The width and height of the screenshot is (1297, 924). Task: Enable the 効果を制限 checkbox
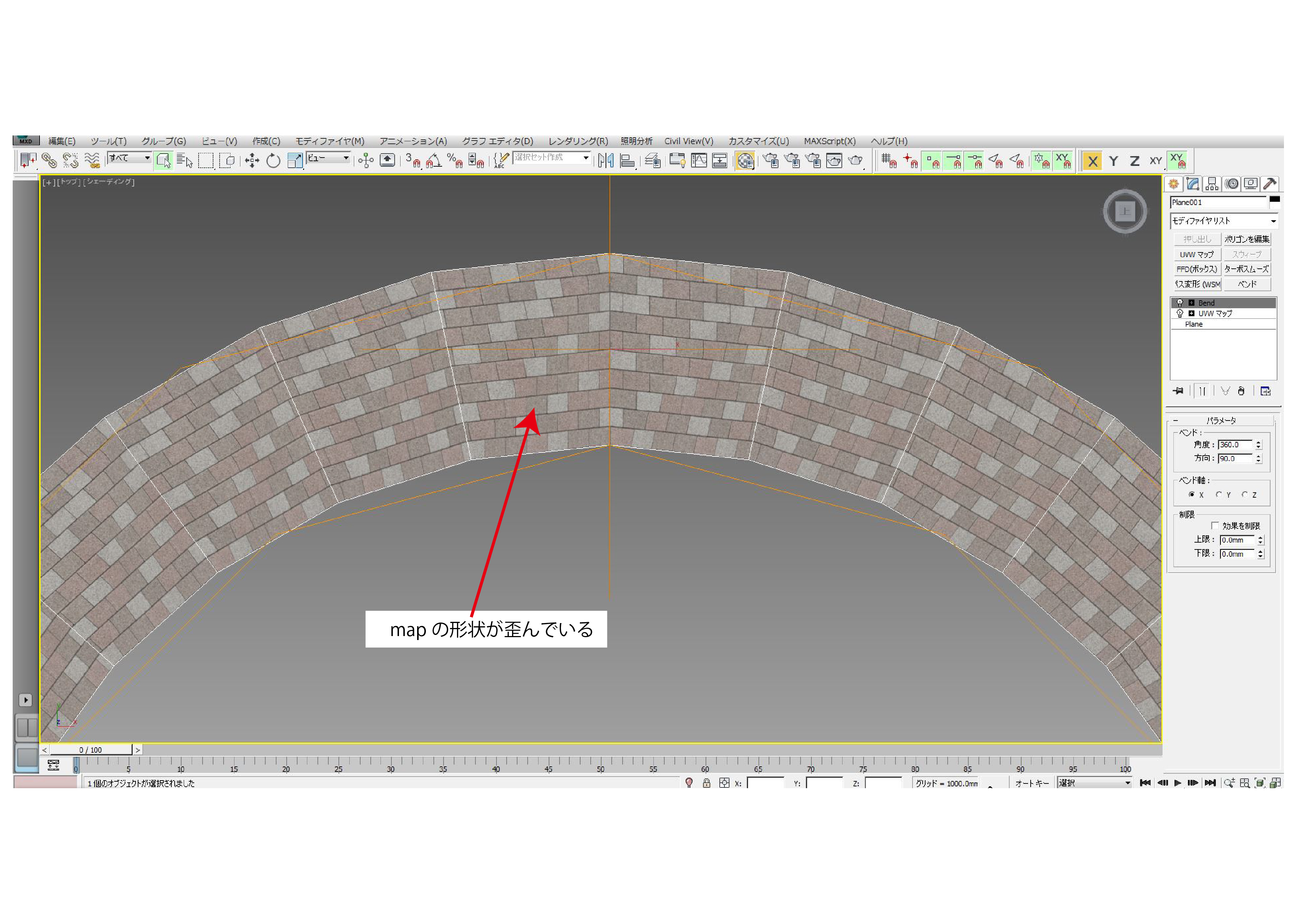[1215, 526]
